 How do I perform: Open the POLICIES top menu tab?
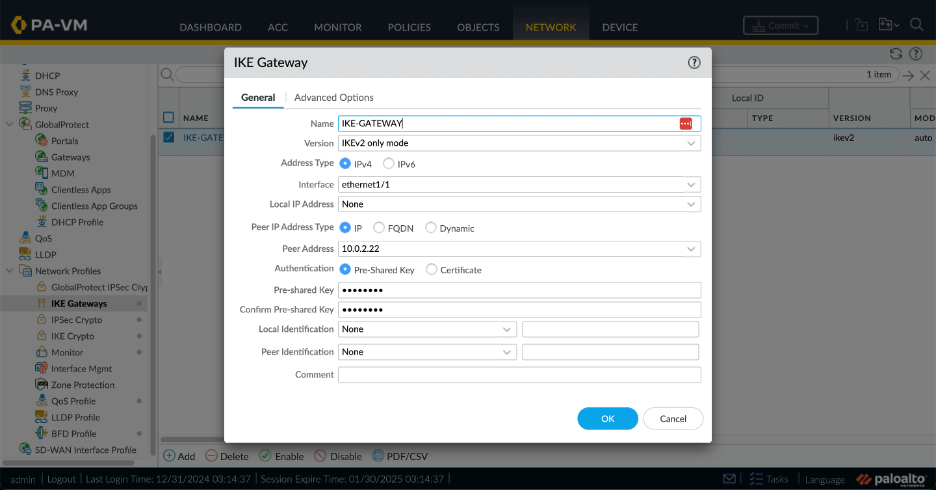coord(409,27)
